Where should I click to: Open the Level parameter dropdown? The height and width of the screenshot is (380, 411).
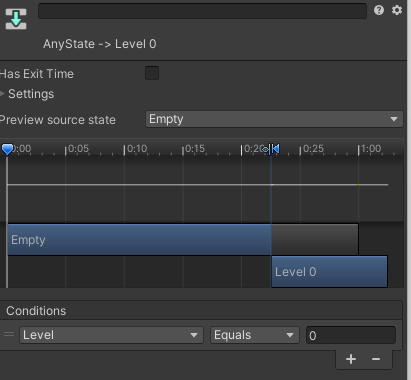111,335
